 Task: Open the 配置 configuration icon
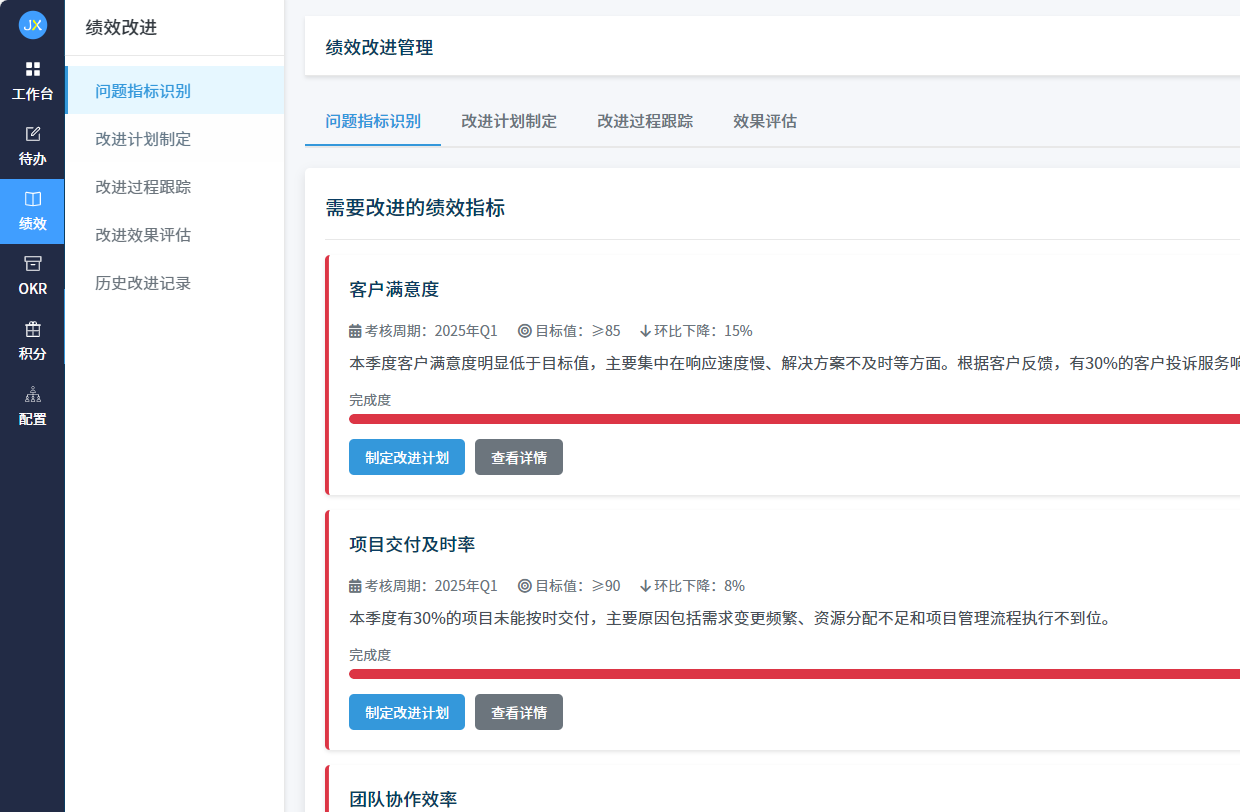point(32,407)
